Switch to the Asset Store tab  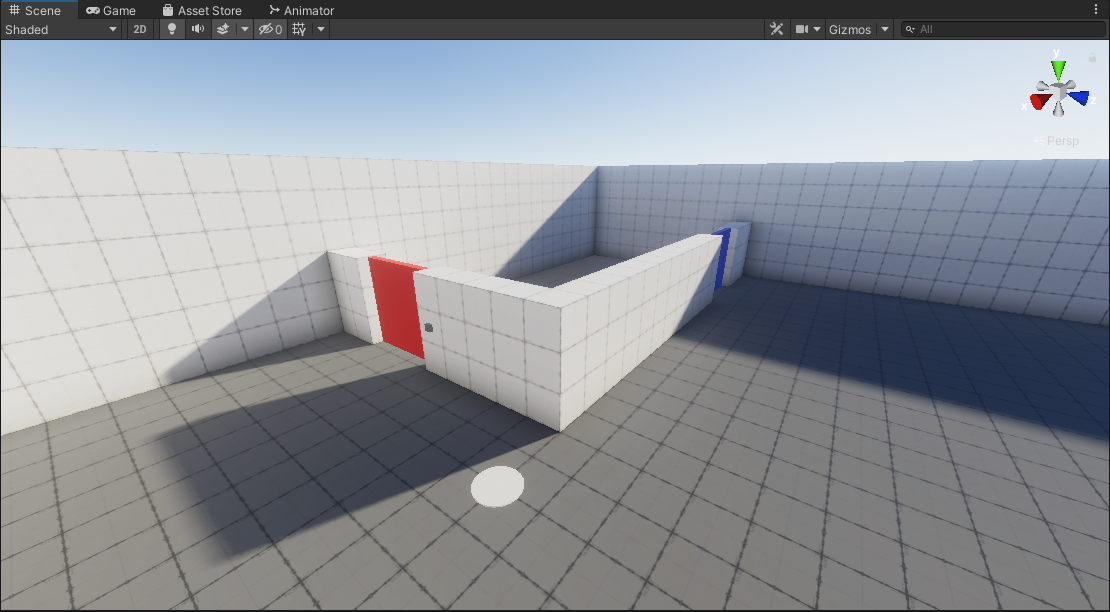click(x=202, y=10)
